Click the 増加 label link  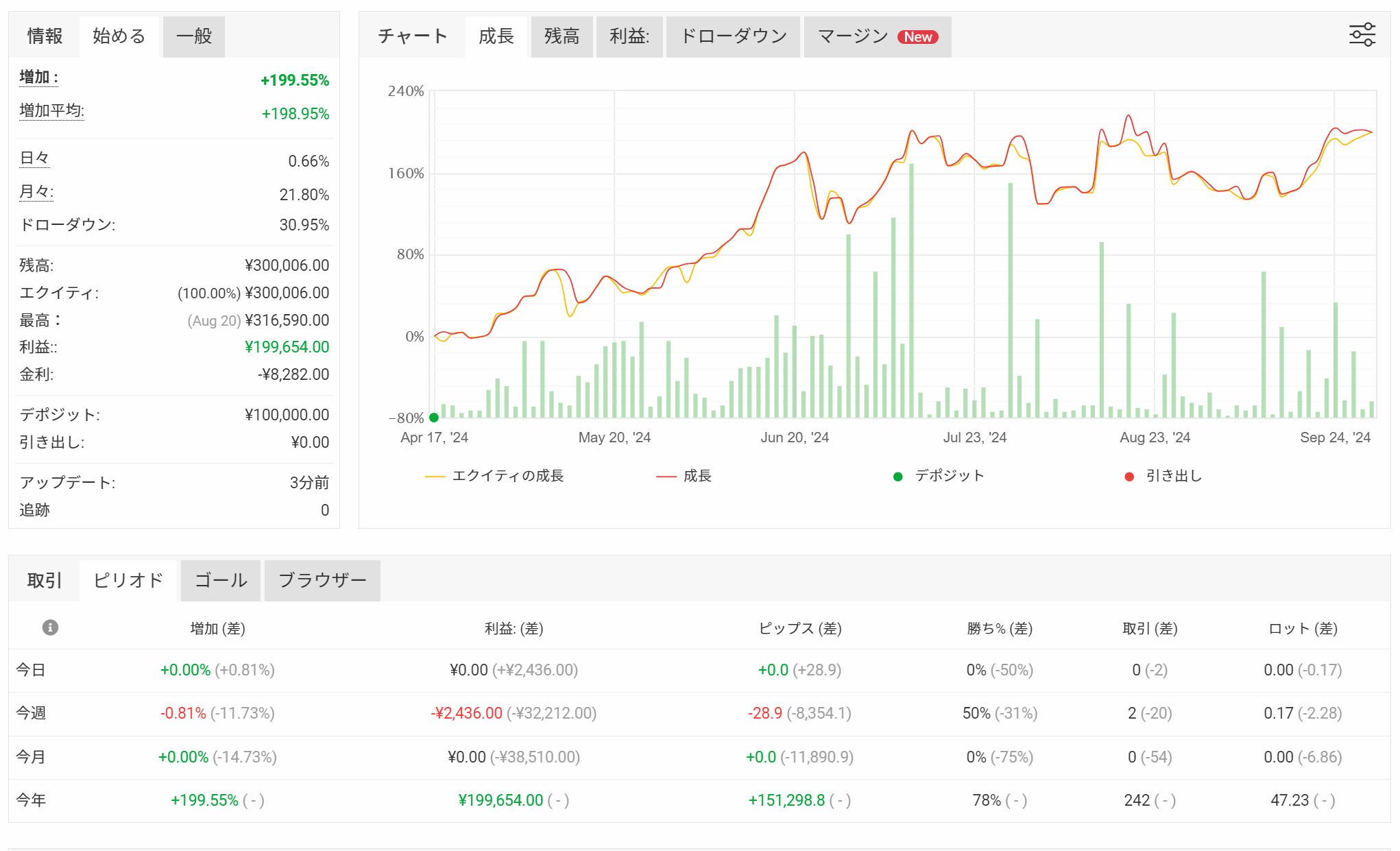tap(38, 77)
